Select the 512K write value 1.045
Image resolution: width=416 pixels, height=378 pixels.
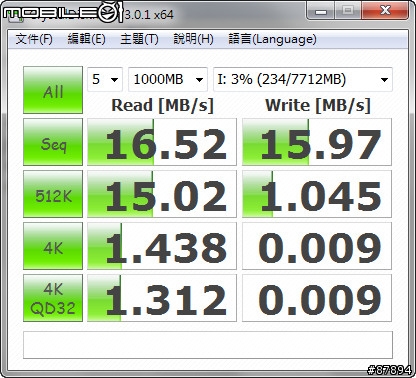coord(317,194)
